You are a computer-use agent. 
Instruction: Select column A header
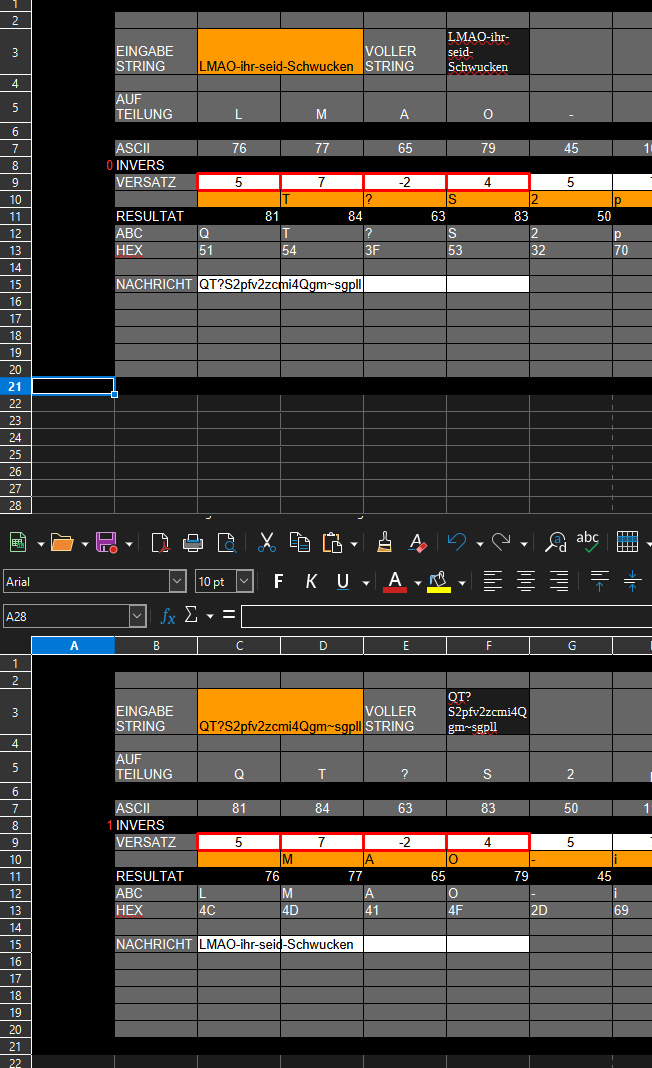pyautogui.click(x=73, y=646)
